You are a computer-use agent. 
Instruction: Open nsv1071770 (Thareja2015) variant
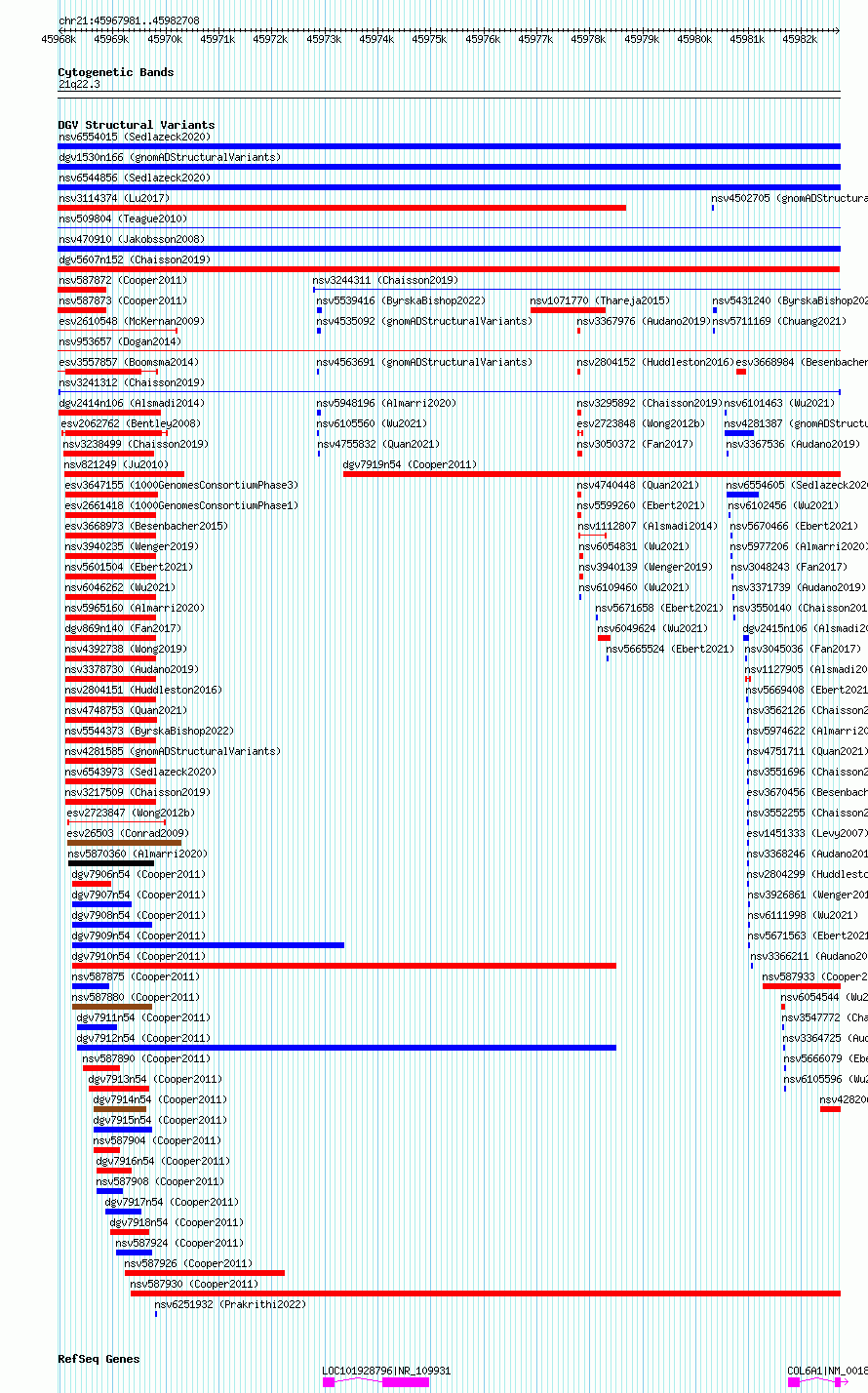(x=600, y=300)
